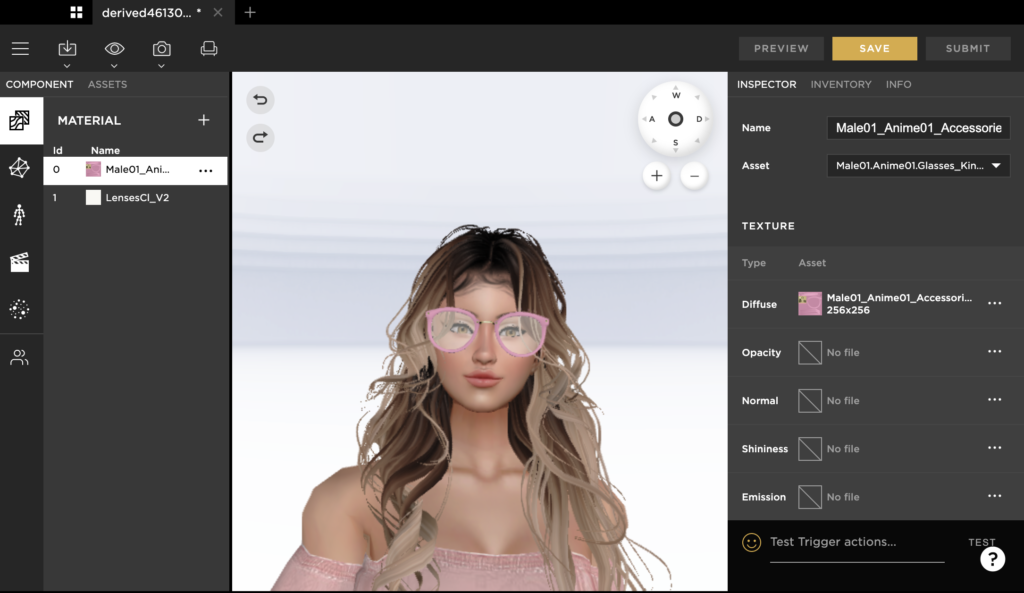Open the Mesh panel from the sidebar
The height and width of the screenshot is (593, 1024).
20,168
